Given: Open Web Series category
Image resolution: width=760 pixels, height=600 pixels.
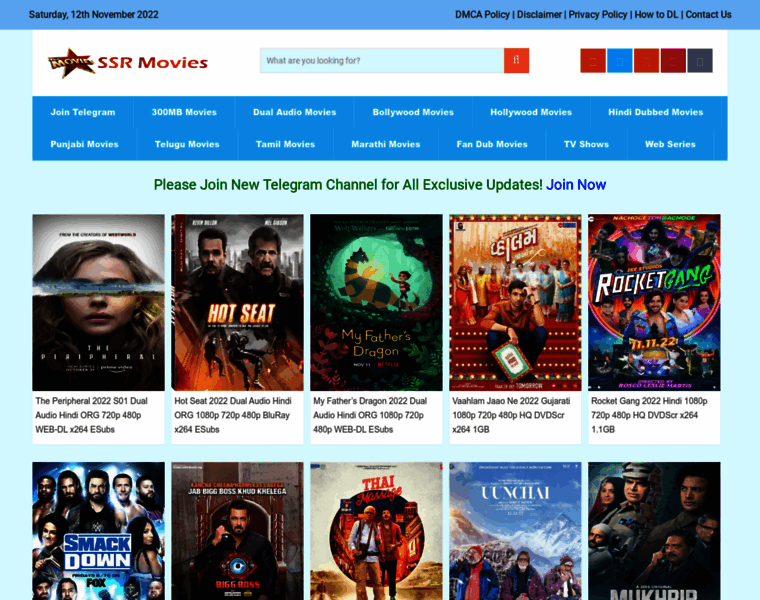Looking at the screenshot, I should click(670, 144).
